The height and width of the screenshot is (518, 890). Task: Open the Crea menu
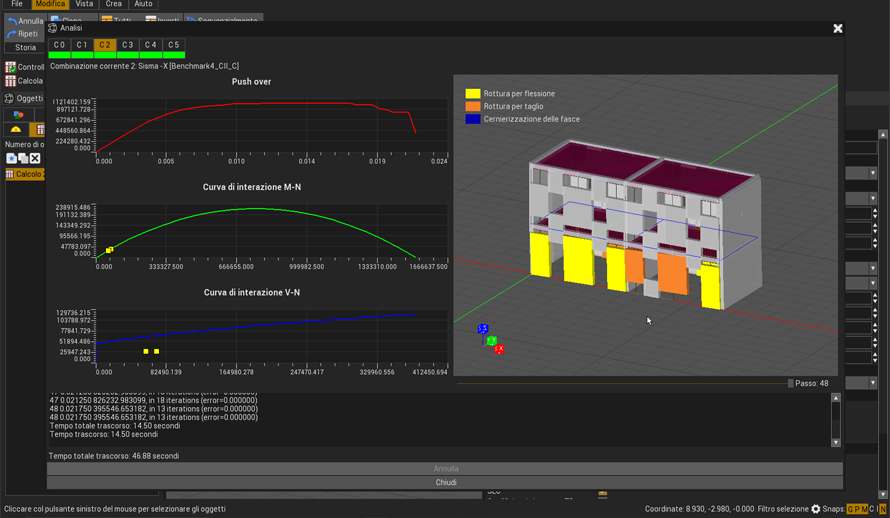[x=114, y=4]
